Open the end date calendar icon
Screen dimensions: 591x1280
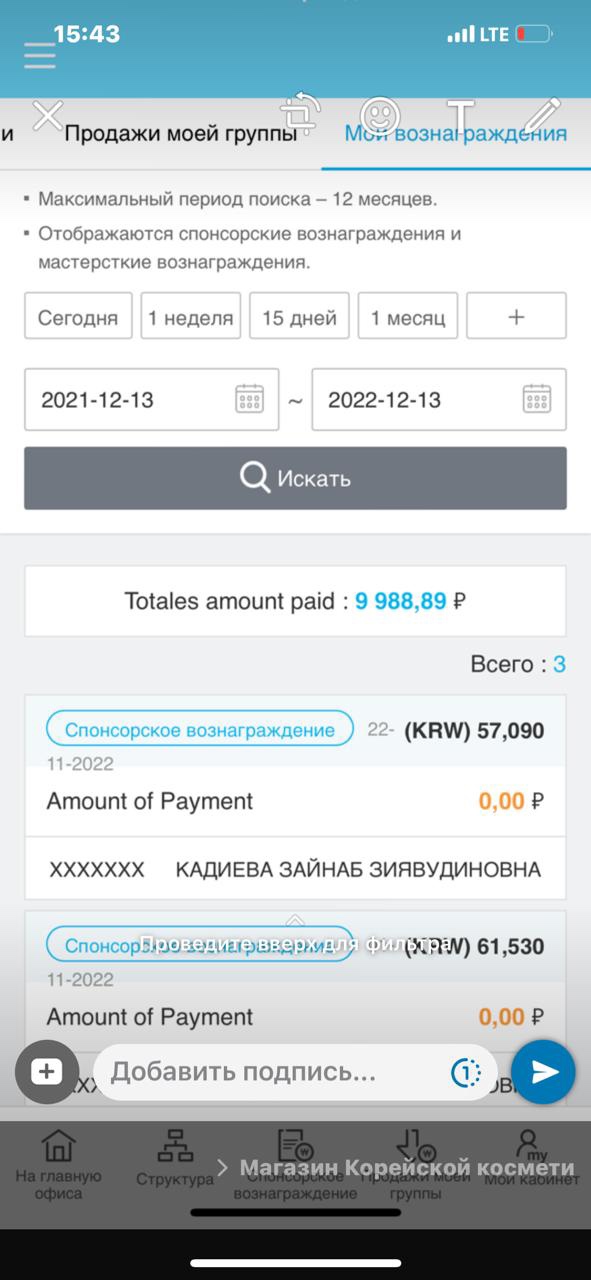pyautogui.click(x=537, y=399)
